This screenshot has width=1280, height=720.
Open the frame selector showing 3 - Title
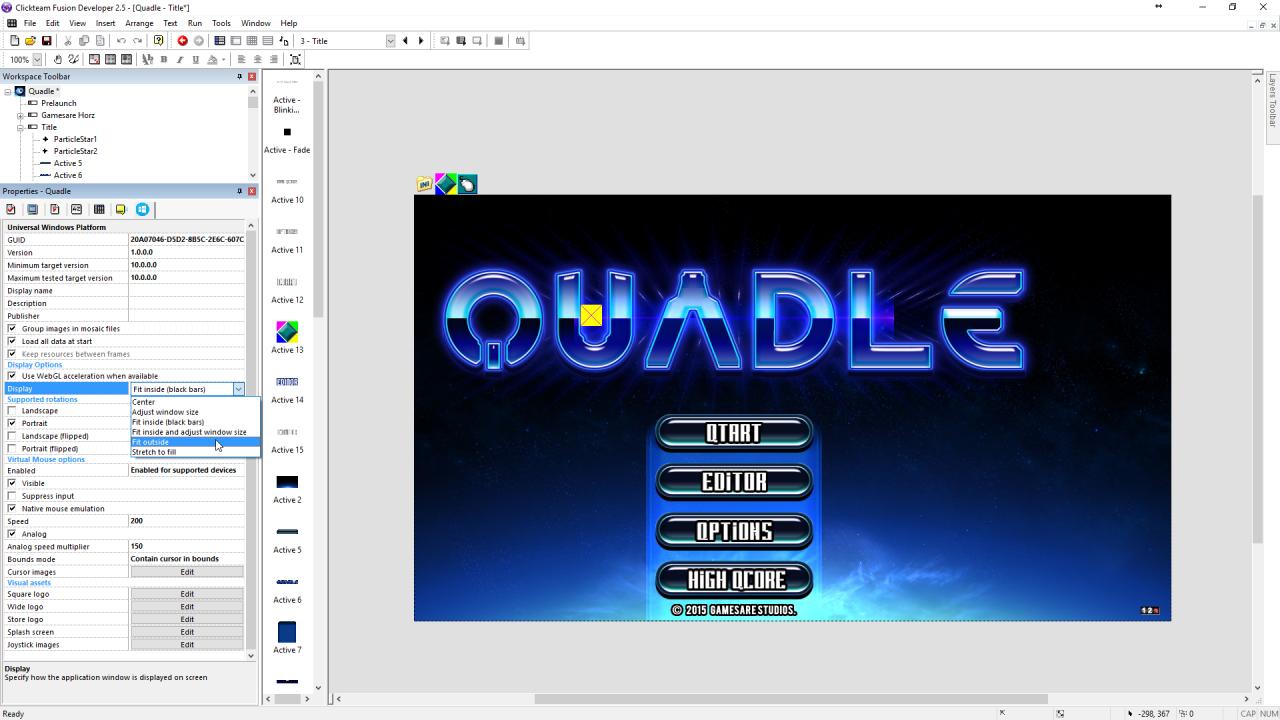pos(390,40)
